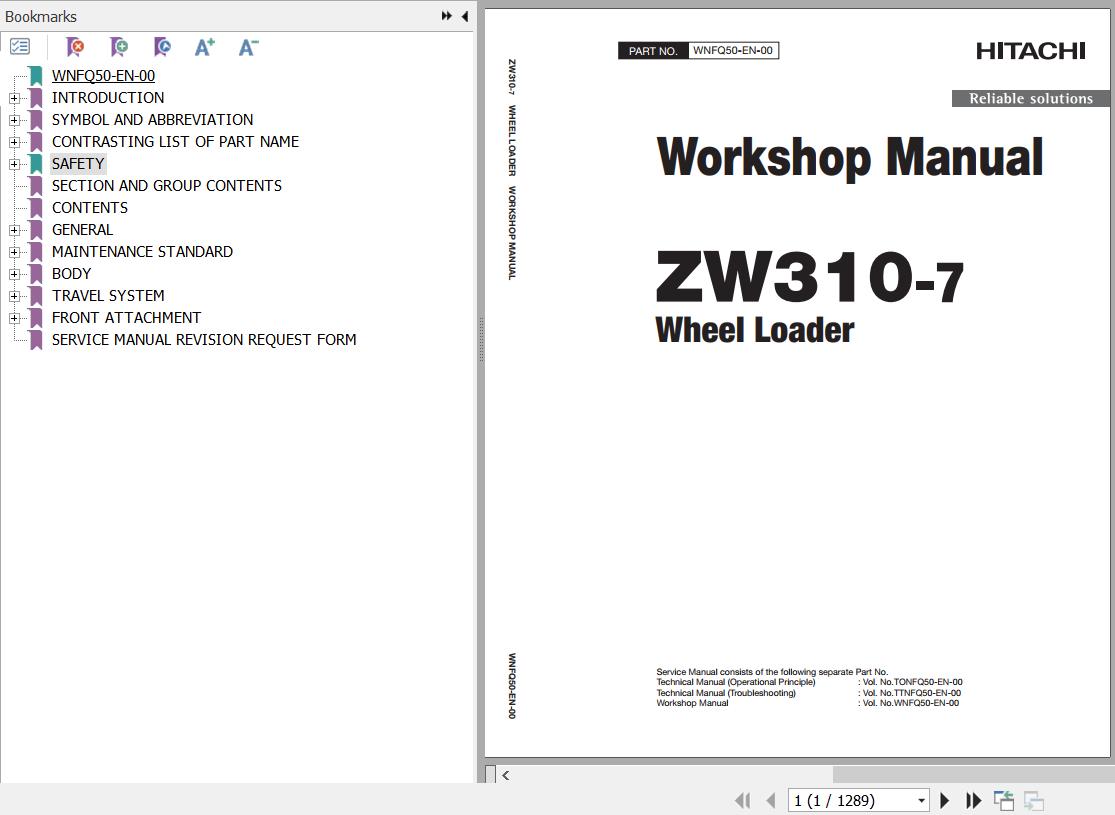Click the ZW310-7 model heading
This screenshot has height=815, width=1115.
[x=809, y=276]
